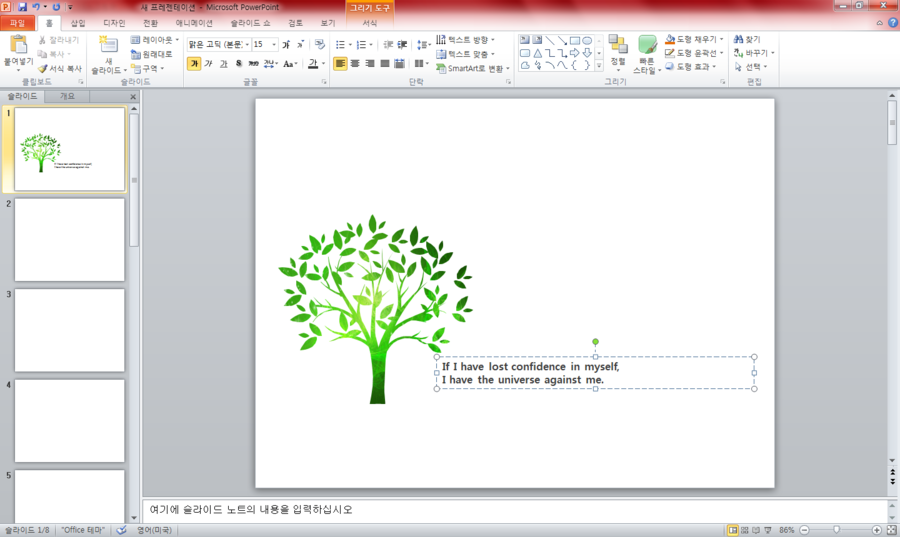Select the straight line shape
The height and width of the screenshot is (537, 900).
(550, 40)
